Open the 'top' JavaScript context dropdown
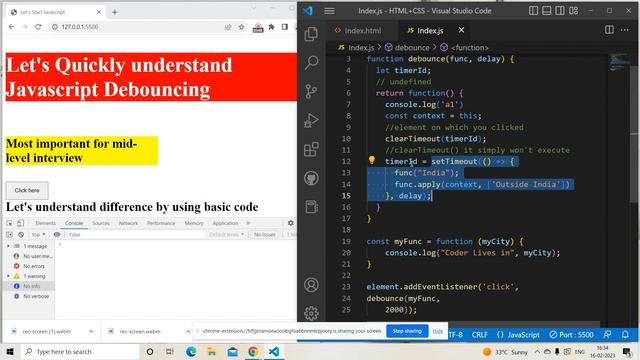640x360 pixels. 38,235
